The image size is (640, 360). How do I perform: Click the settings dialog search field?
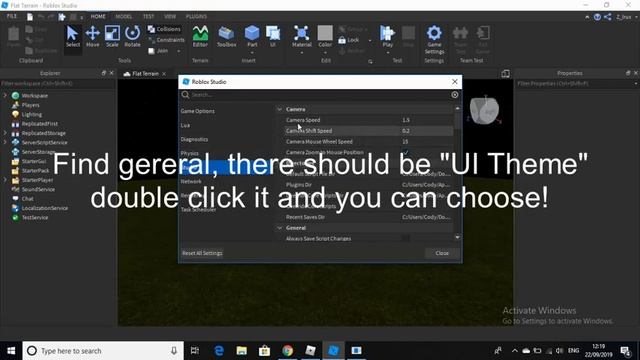coord(320,95)
